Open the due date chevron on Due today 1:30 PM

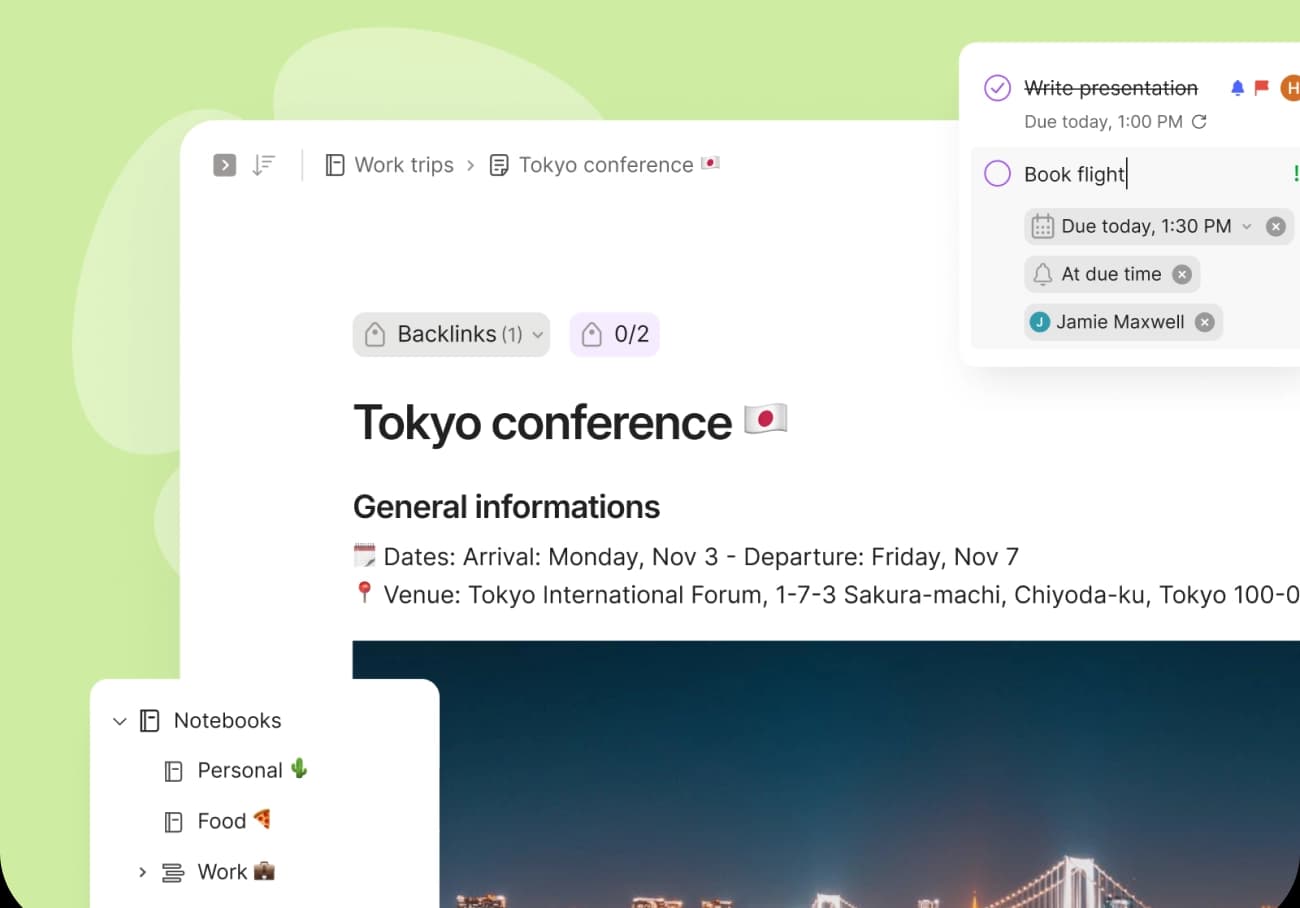(1246, 226)
